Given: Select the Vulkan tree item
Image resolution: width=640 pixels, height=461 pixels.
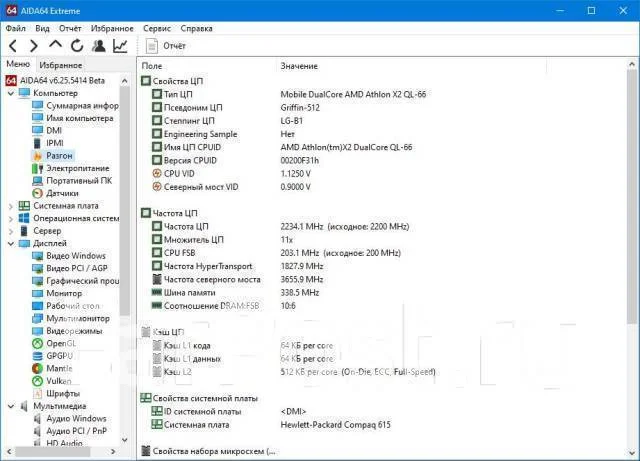Looking at the screenshot, I should (x=51, y=381).
